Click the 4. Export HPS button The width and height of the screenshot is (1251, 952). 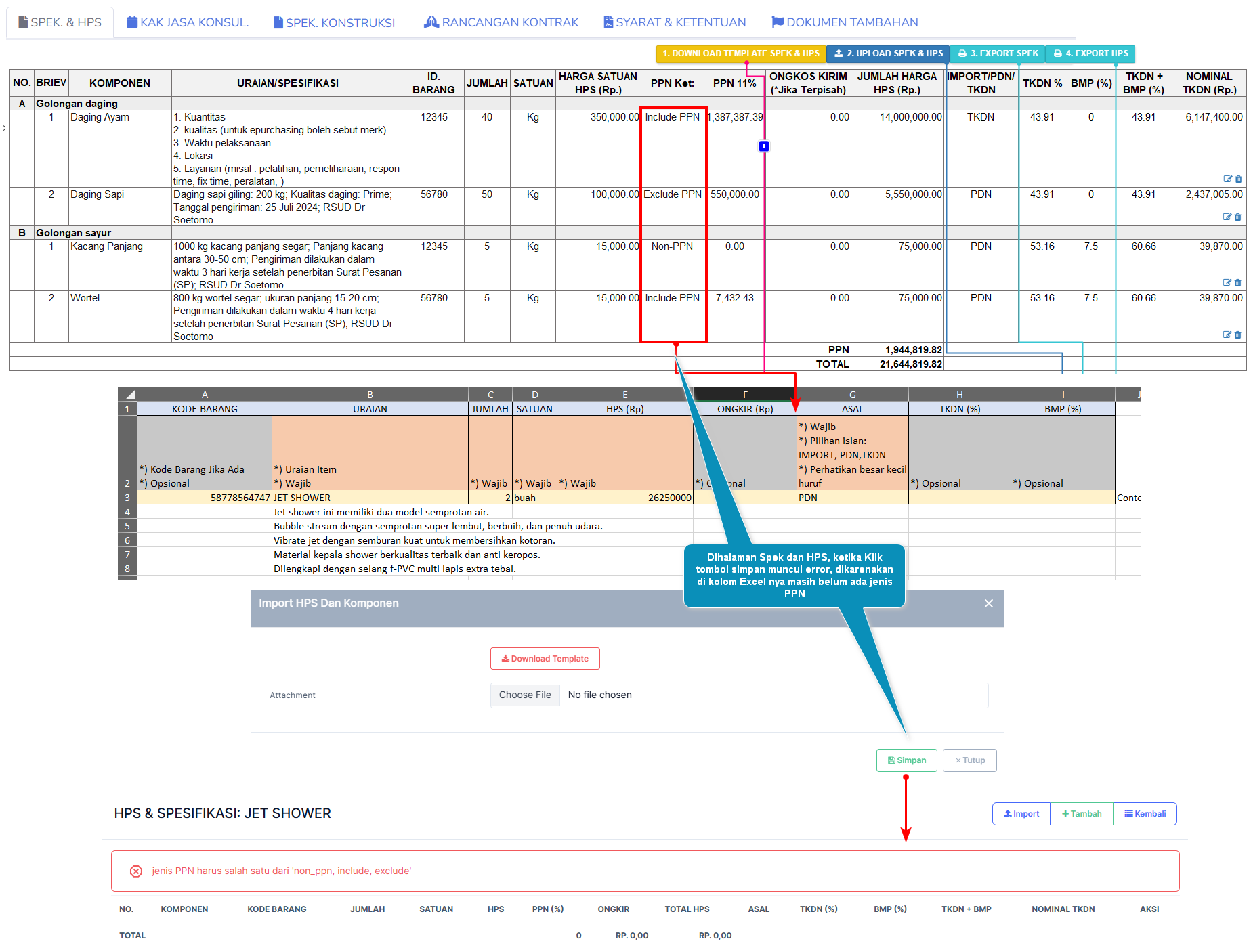pyautogui.click(x=1090, y=53)
